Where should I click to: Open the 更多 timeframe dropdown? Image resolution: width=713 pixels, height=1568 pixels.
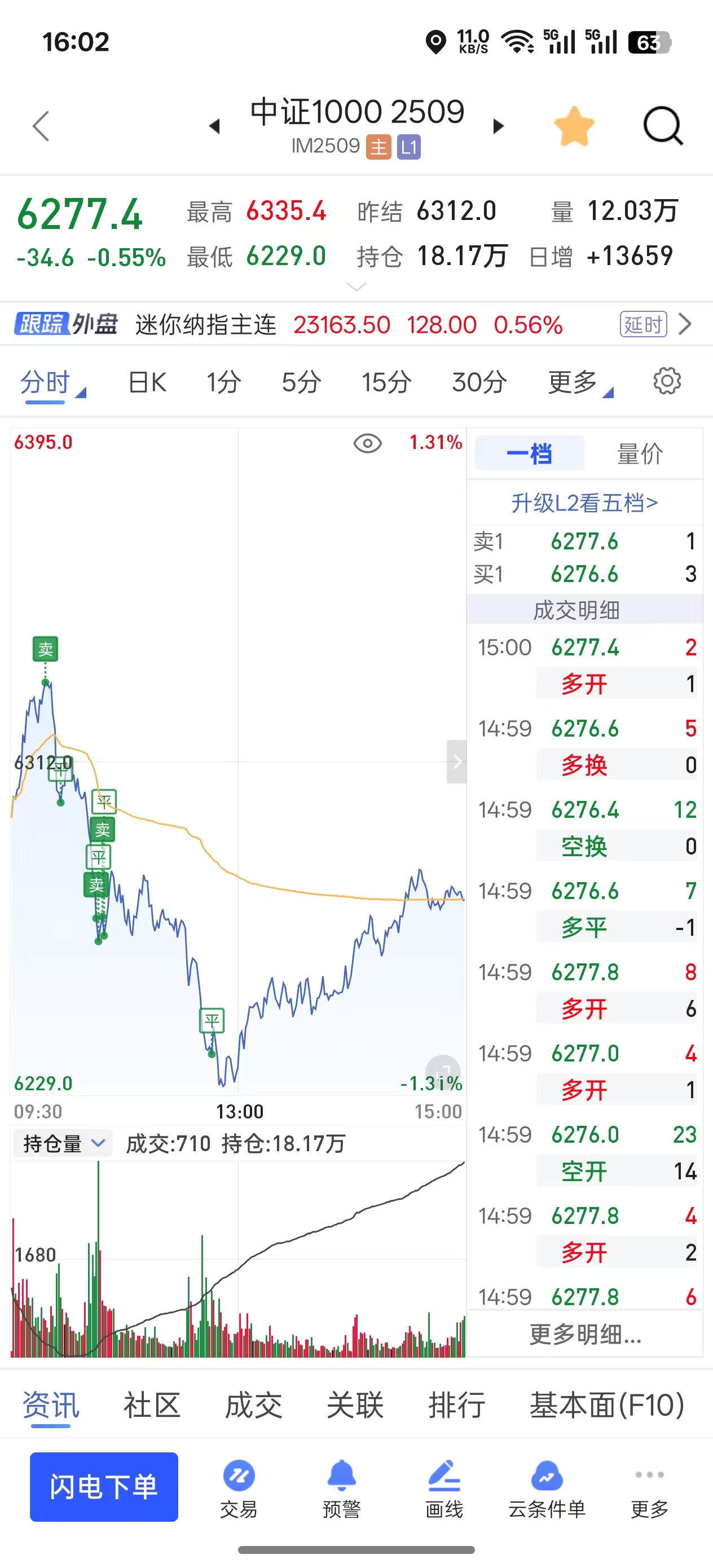tap(579, 383)
